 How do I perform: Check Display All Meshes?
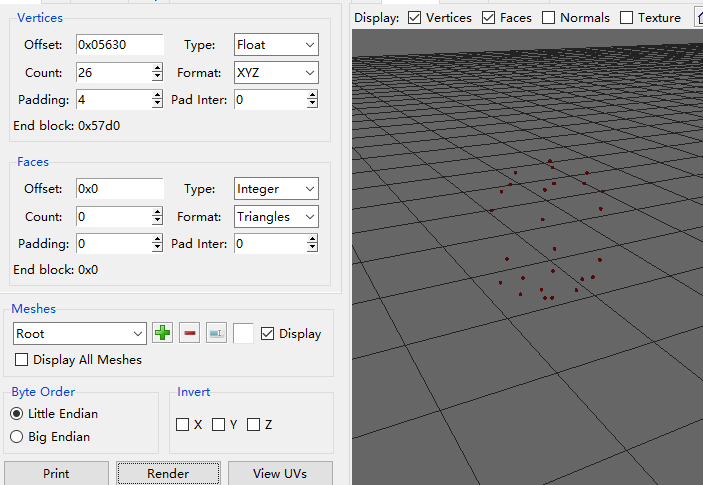tap(22, 360)
